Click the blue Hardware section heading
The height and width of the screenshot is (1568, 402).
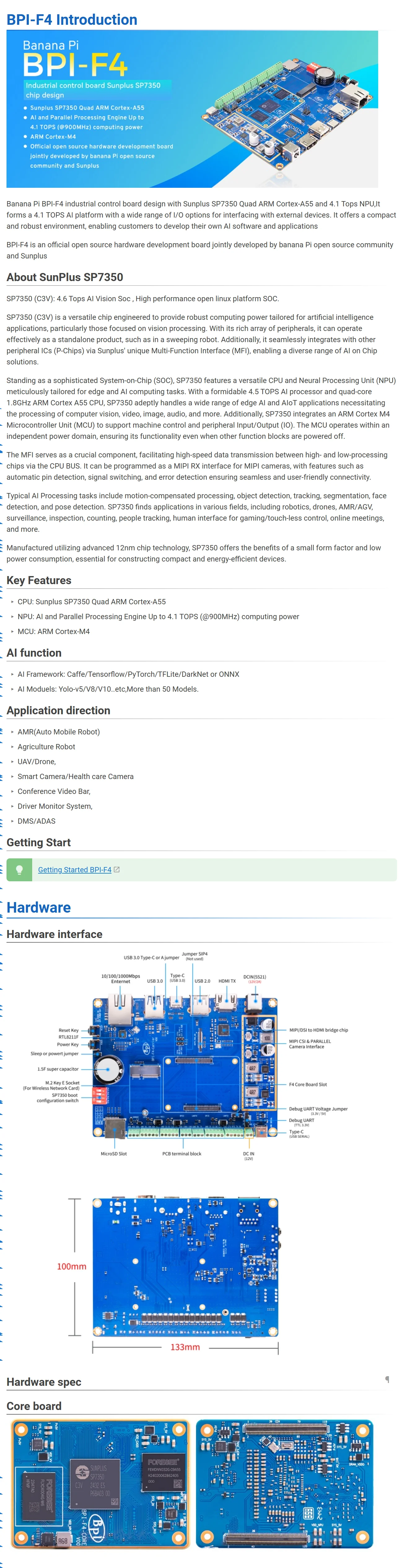tap(38, 907)
